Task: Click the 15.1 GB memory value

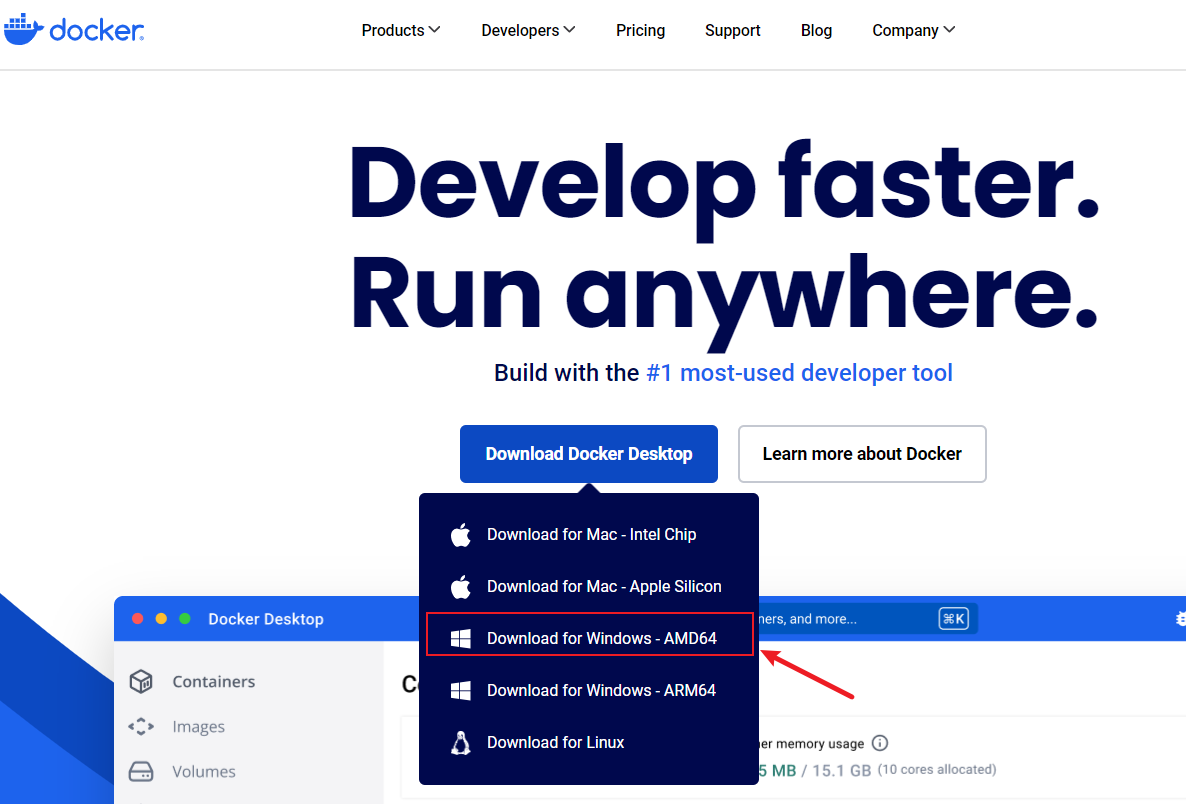Action: (x=841, y=770)
